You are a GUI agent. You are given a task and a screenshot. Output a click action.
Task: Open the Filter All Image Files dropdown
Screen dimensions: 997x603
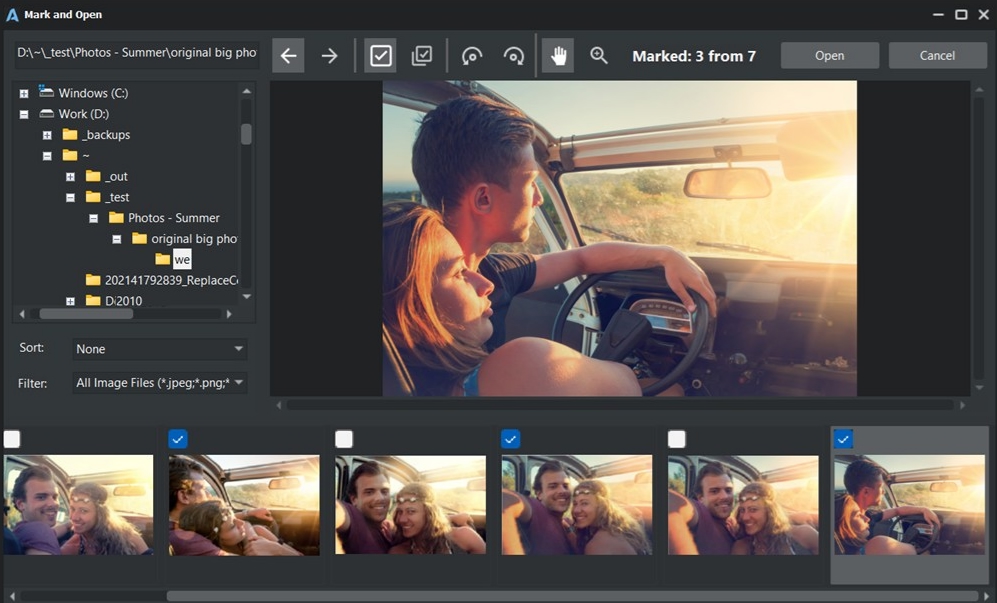[160, 383]
